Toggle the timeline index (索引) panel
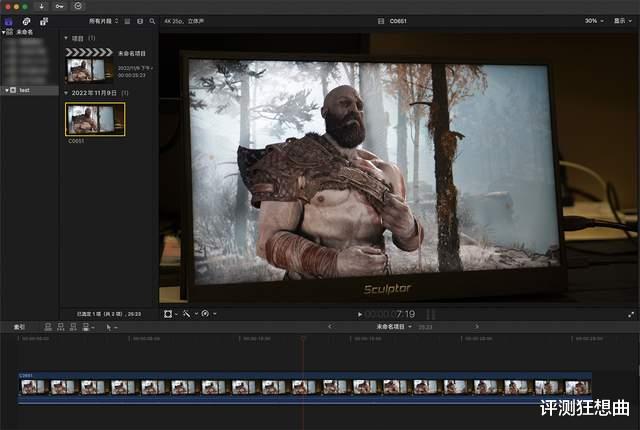 tap(19, 326)
